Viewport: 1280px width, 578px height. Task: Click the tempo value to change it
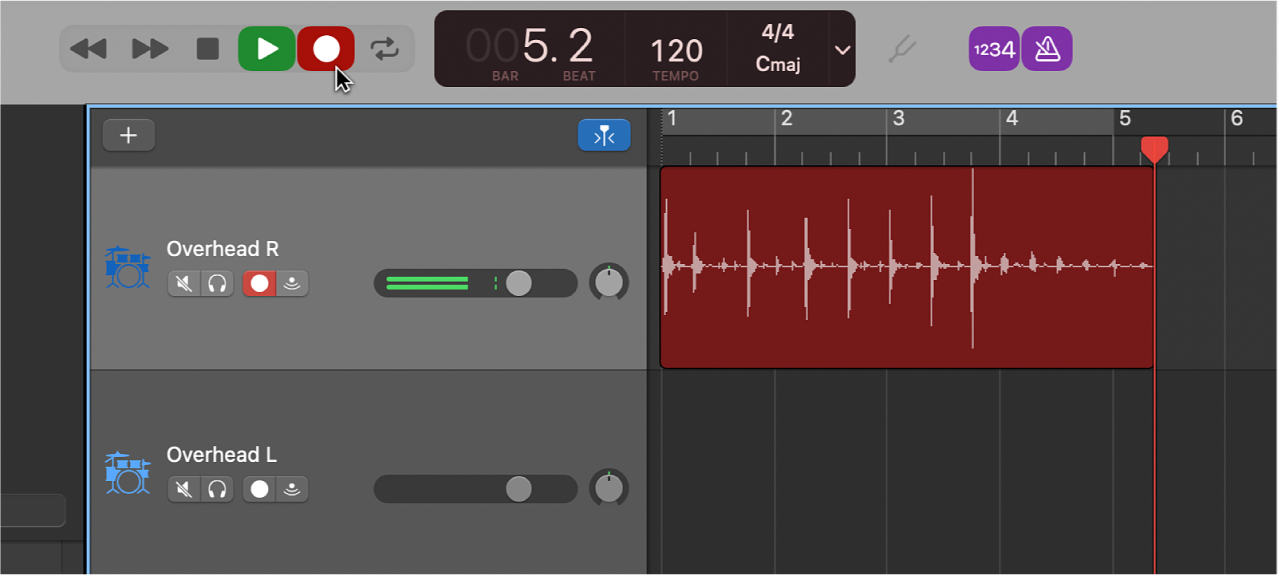(675, 49)
